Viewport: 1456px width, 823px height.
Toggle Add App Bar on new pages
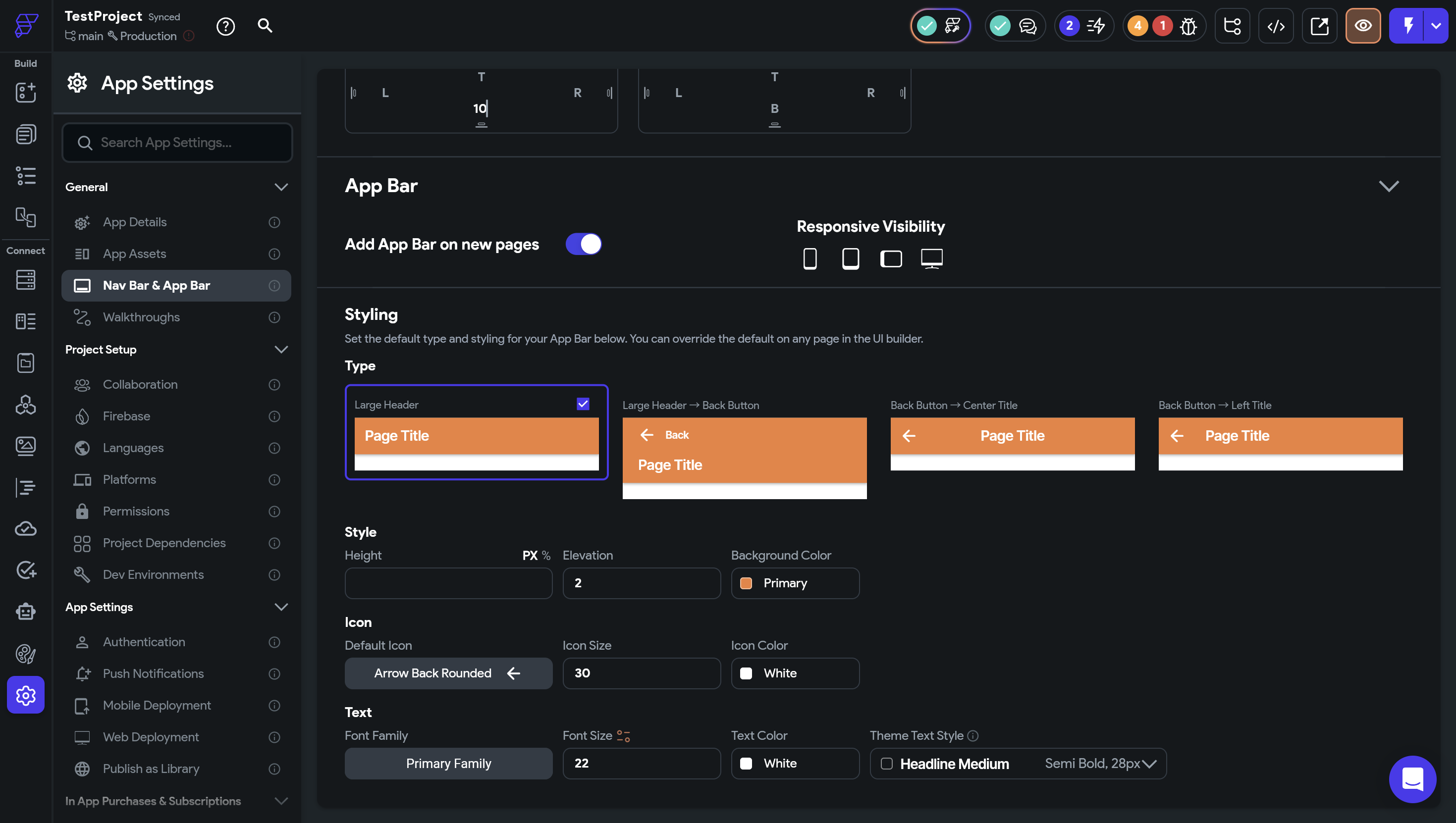pyautogui.click(x=583, y=244)
